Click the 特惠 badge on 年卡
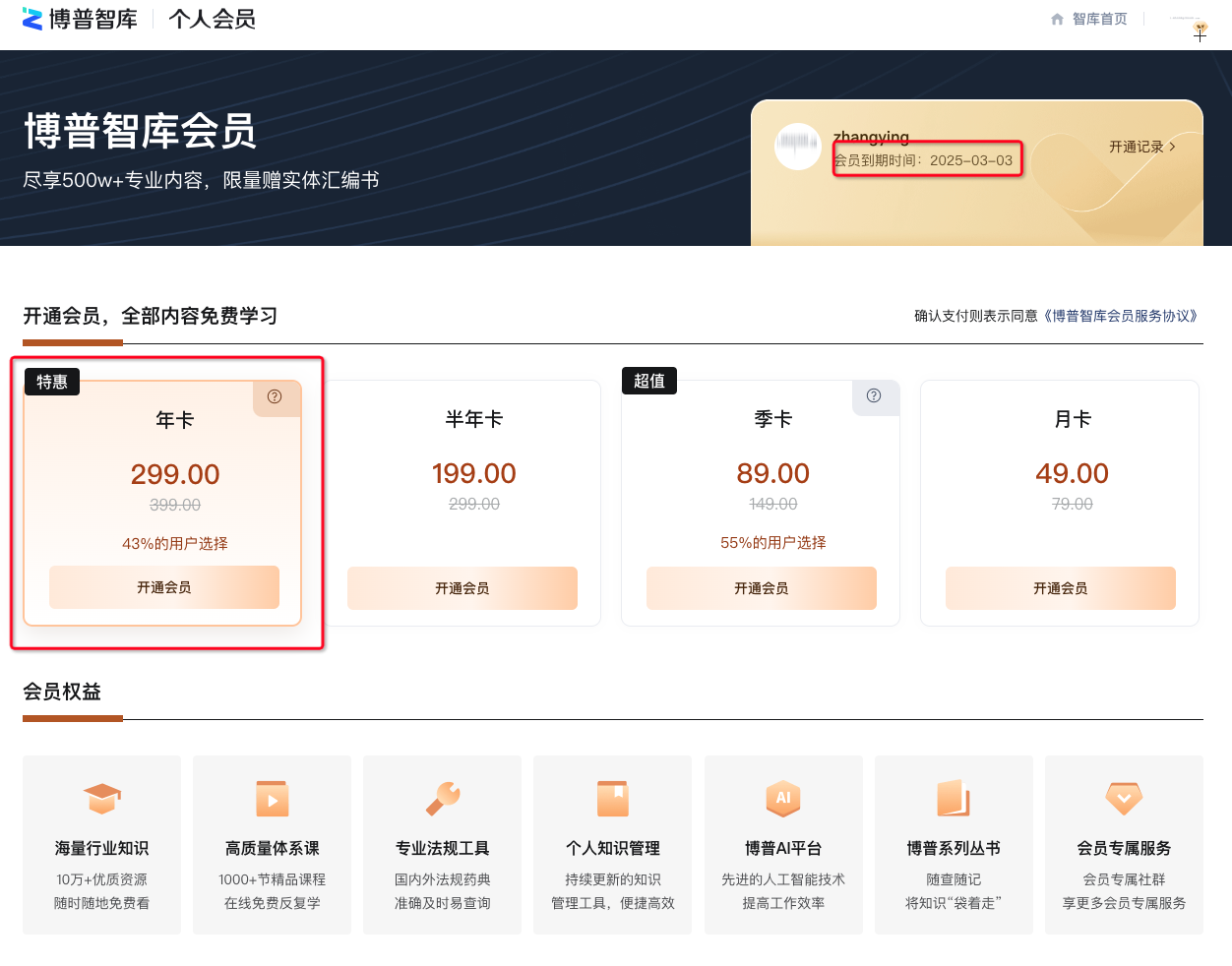Screen dimensions: 1232x966 52,382
